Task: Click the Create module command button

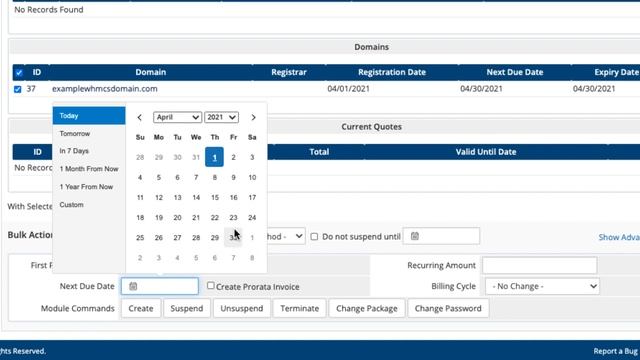Action: 141,309
